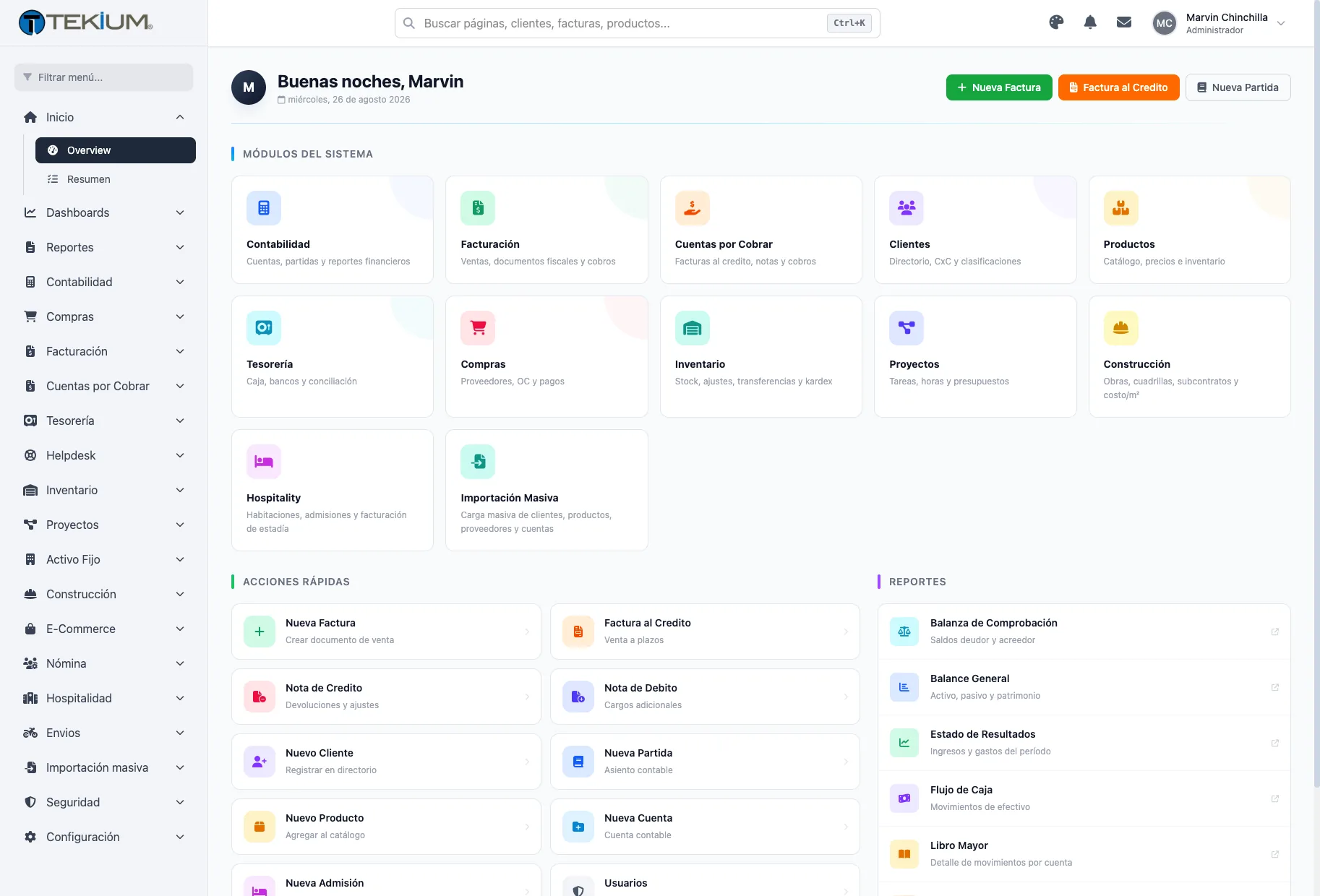Open Nueva Cuenta quick action
The image size is (1320, 896).
tap(705, 827)
